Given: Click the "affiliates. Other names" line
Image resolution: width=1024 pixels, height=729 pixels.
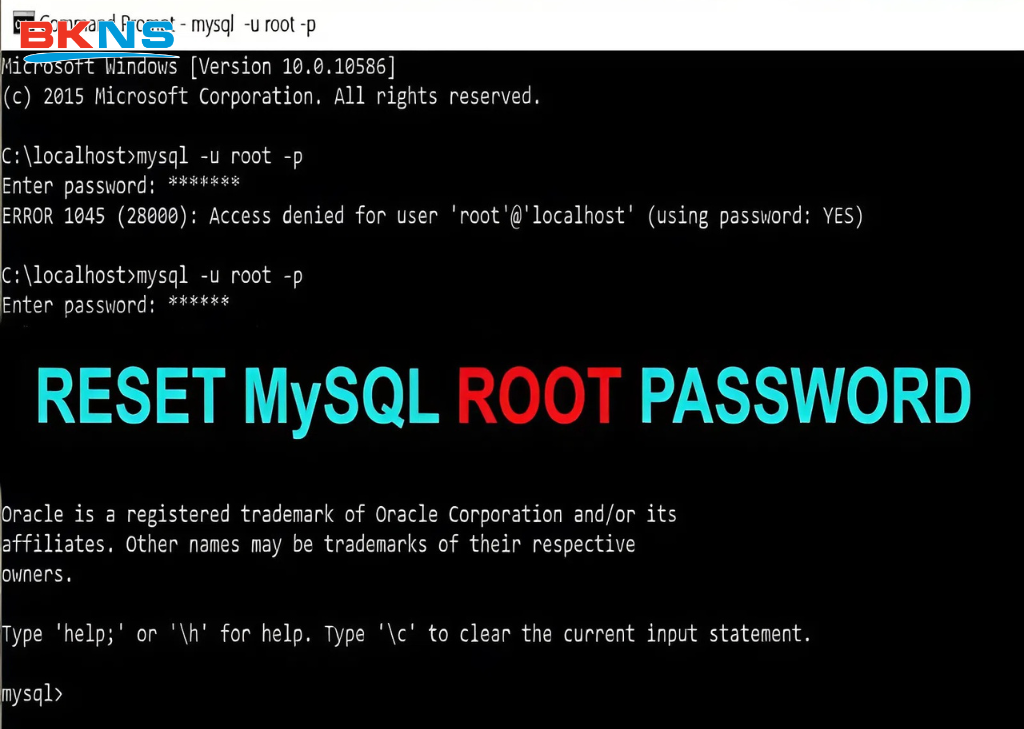Looking at the screenshot, I should (318, 545).
